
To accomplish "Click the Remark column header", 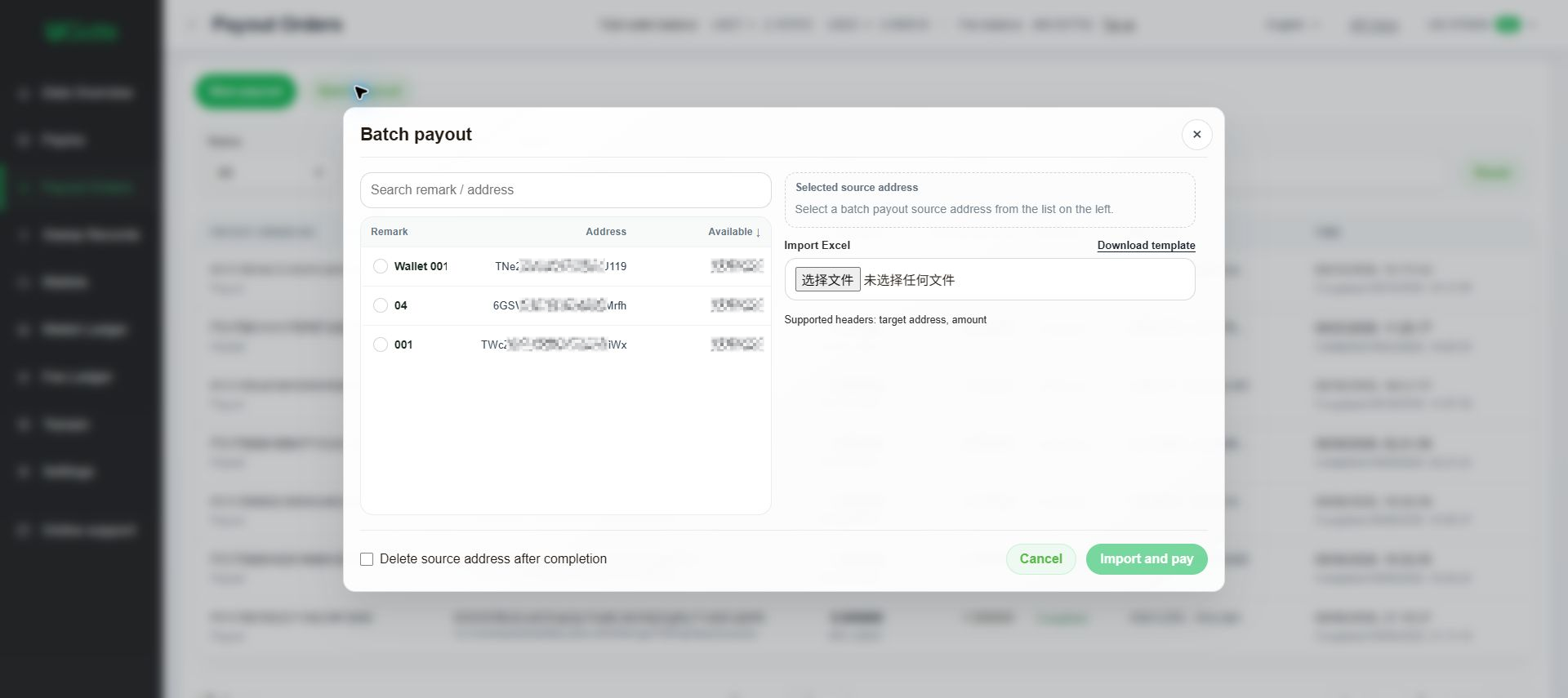I will [x=389, y=232].
